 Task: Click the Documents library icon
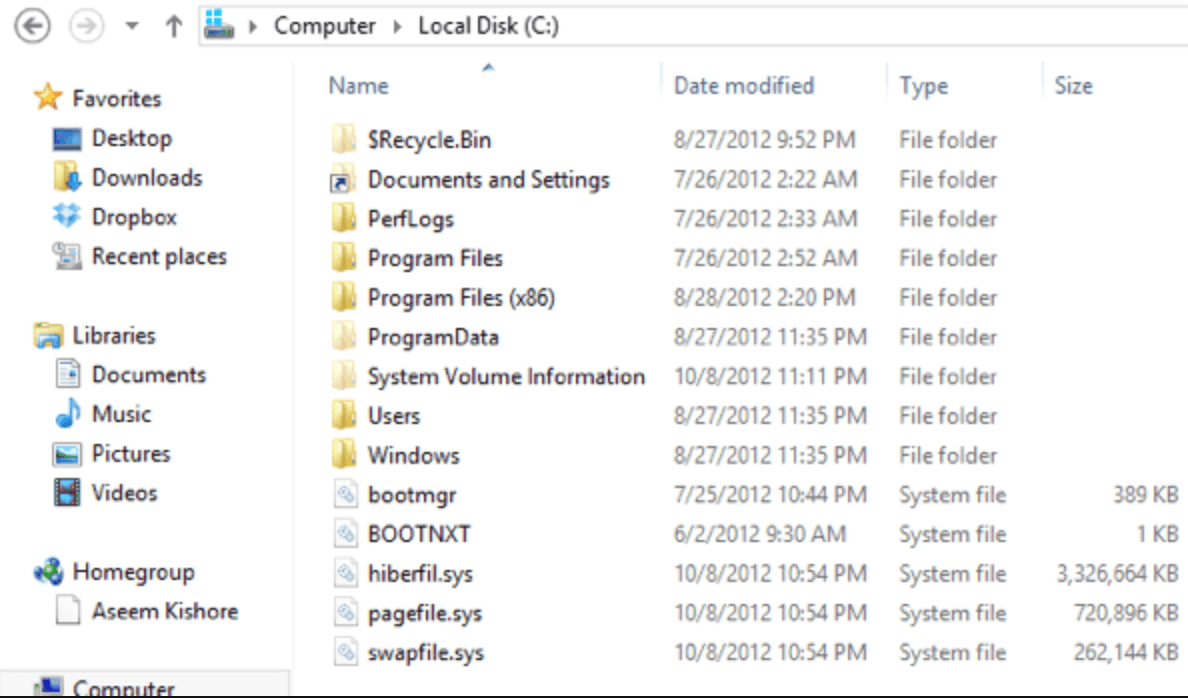67,374
